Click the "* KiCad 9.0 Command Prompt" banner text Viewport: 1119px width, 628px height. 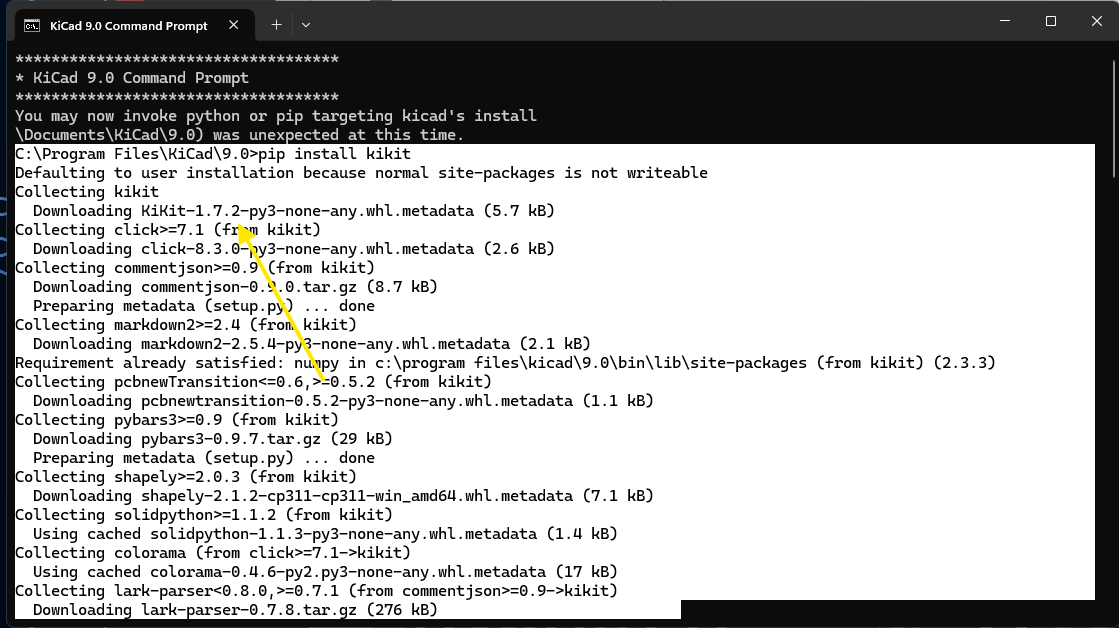coord(132,78)
